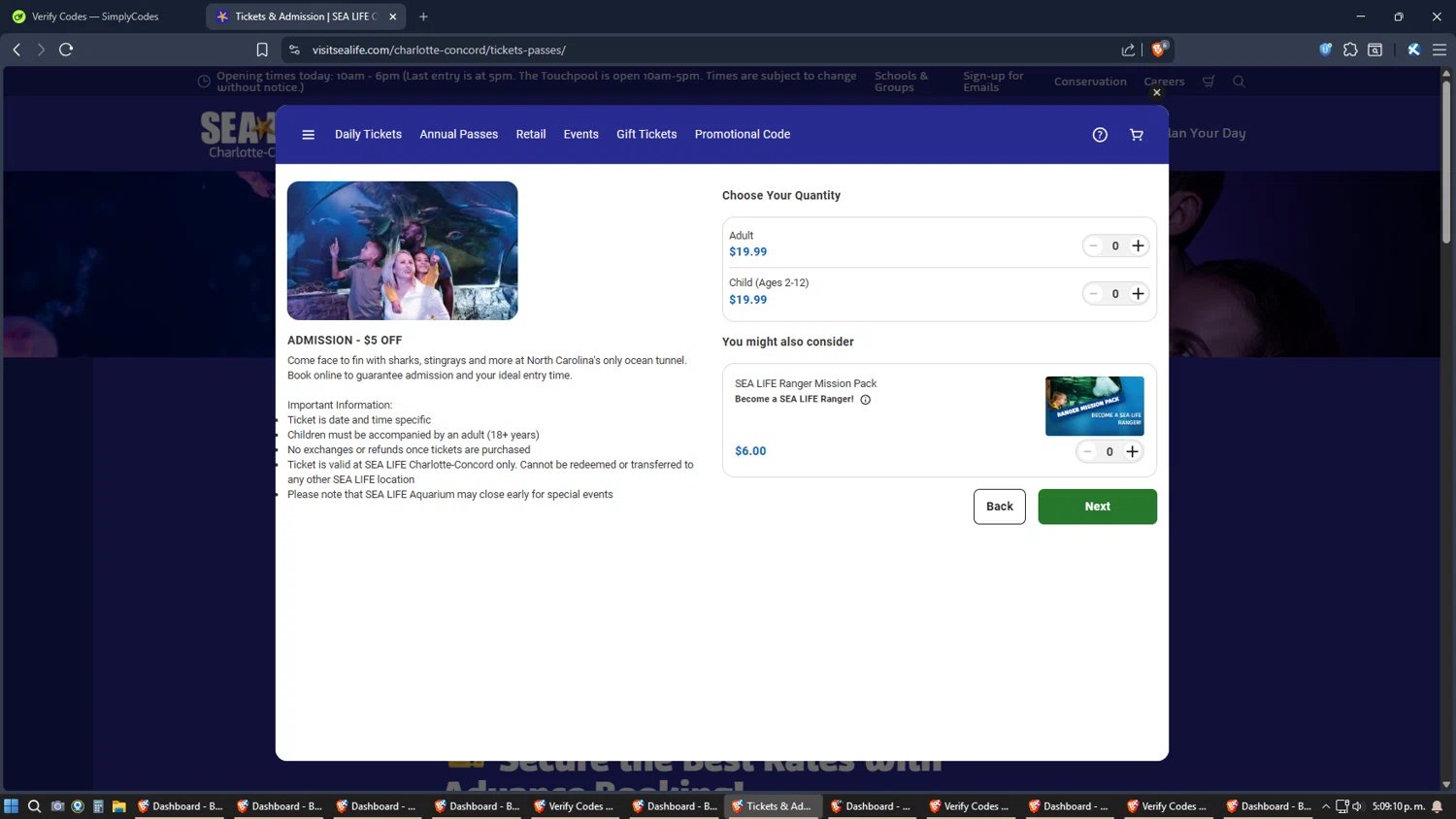Add one SEA LIFE Ranger Mission Pack

pyautogui.click(x=1132, y=452)
